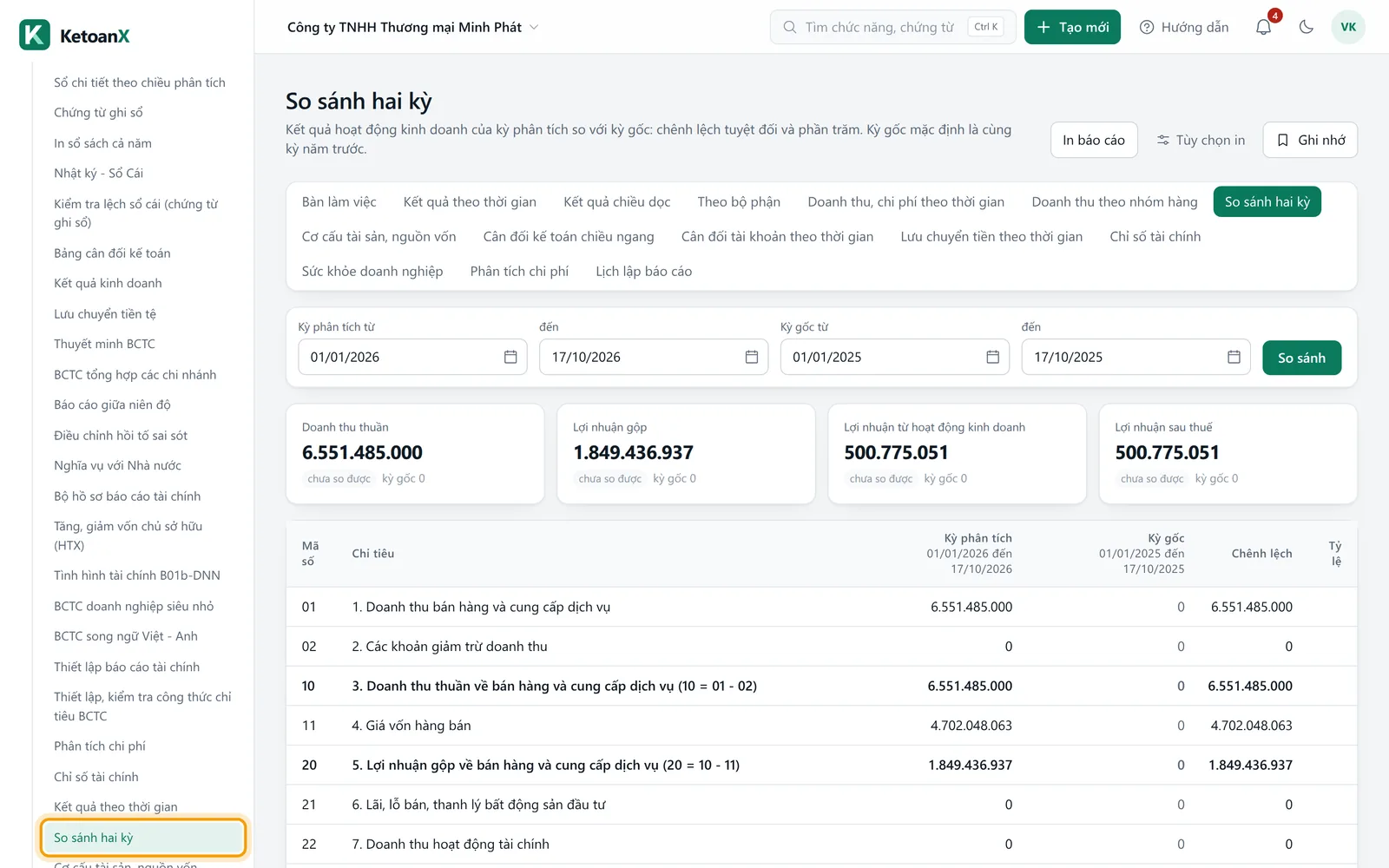This screenshot has height=868, width=1389.
Task: Click row 2. Các khoản giảm trừ doanh thu
Action: 821,647
